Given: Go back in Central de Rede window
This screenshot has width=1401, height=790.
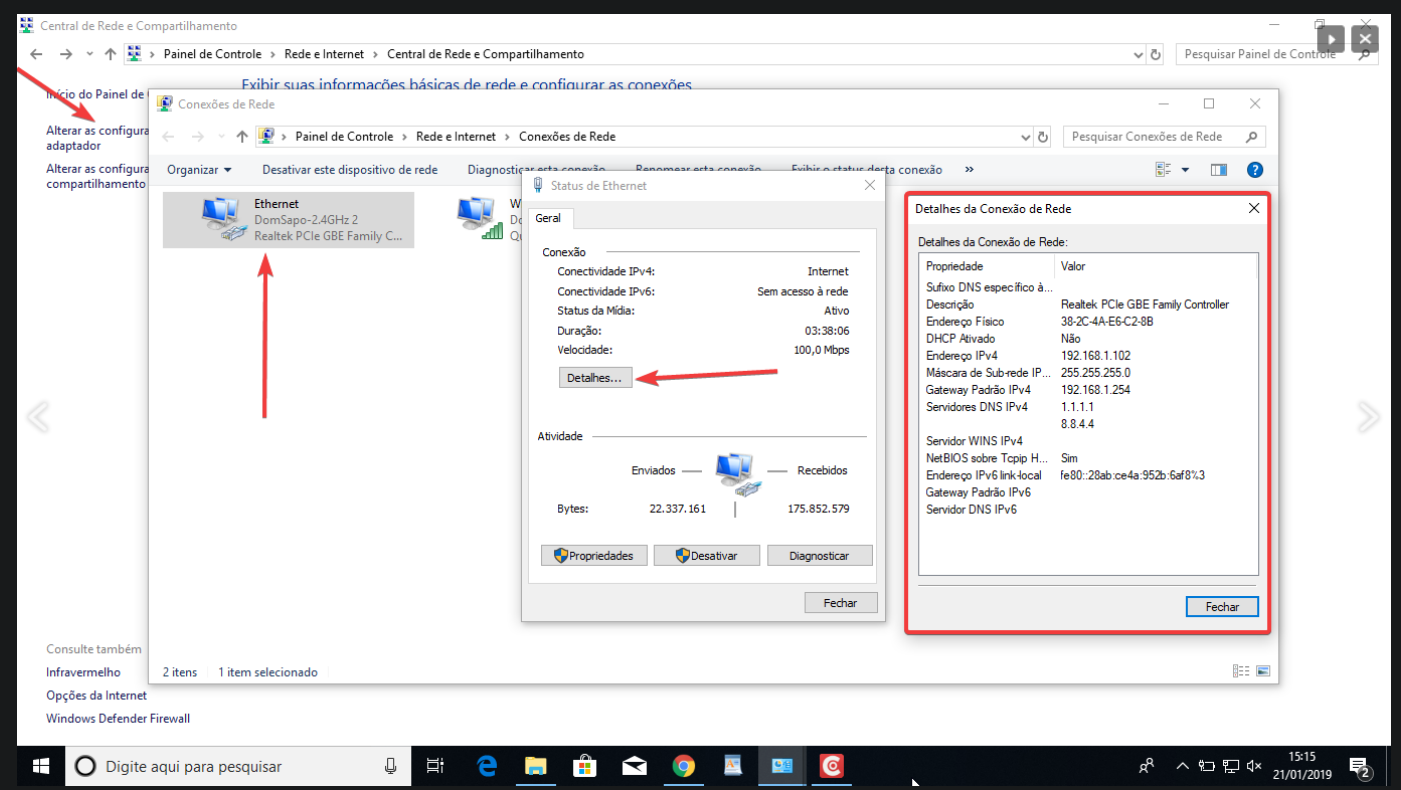Looking at the screenshot, I should [36, 54].
